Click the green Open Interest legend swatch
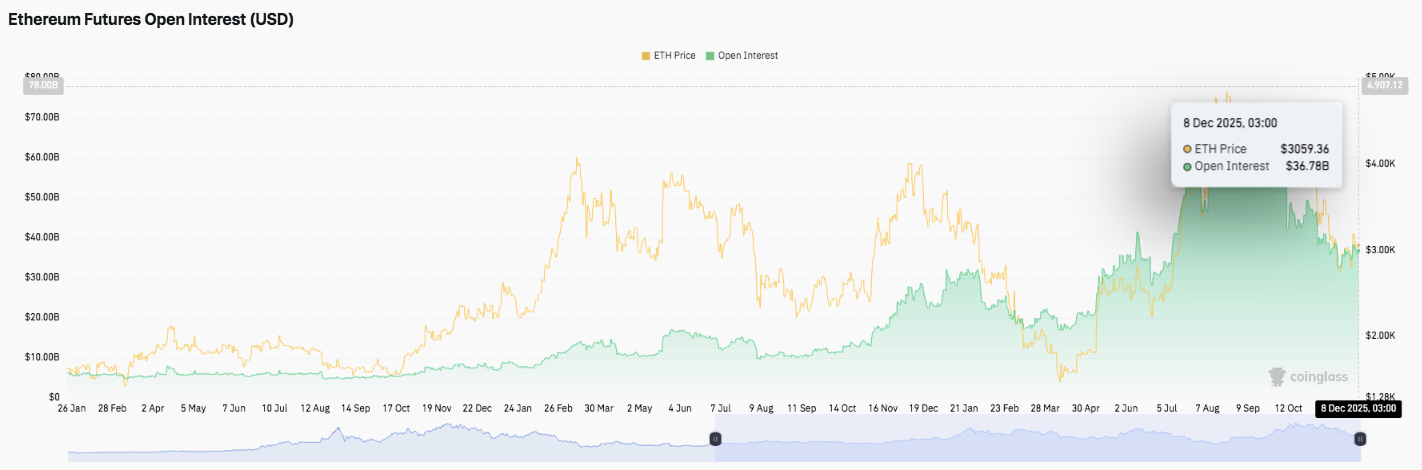Image resolution: width=1422 pixels, height=470 pixels. coord(711,56)
